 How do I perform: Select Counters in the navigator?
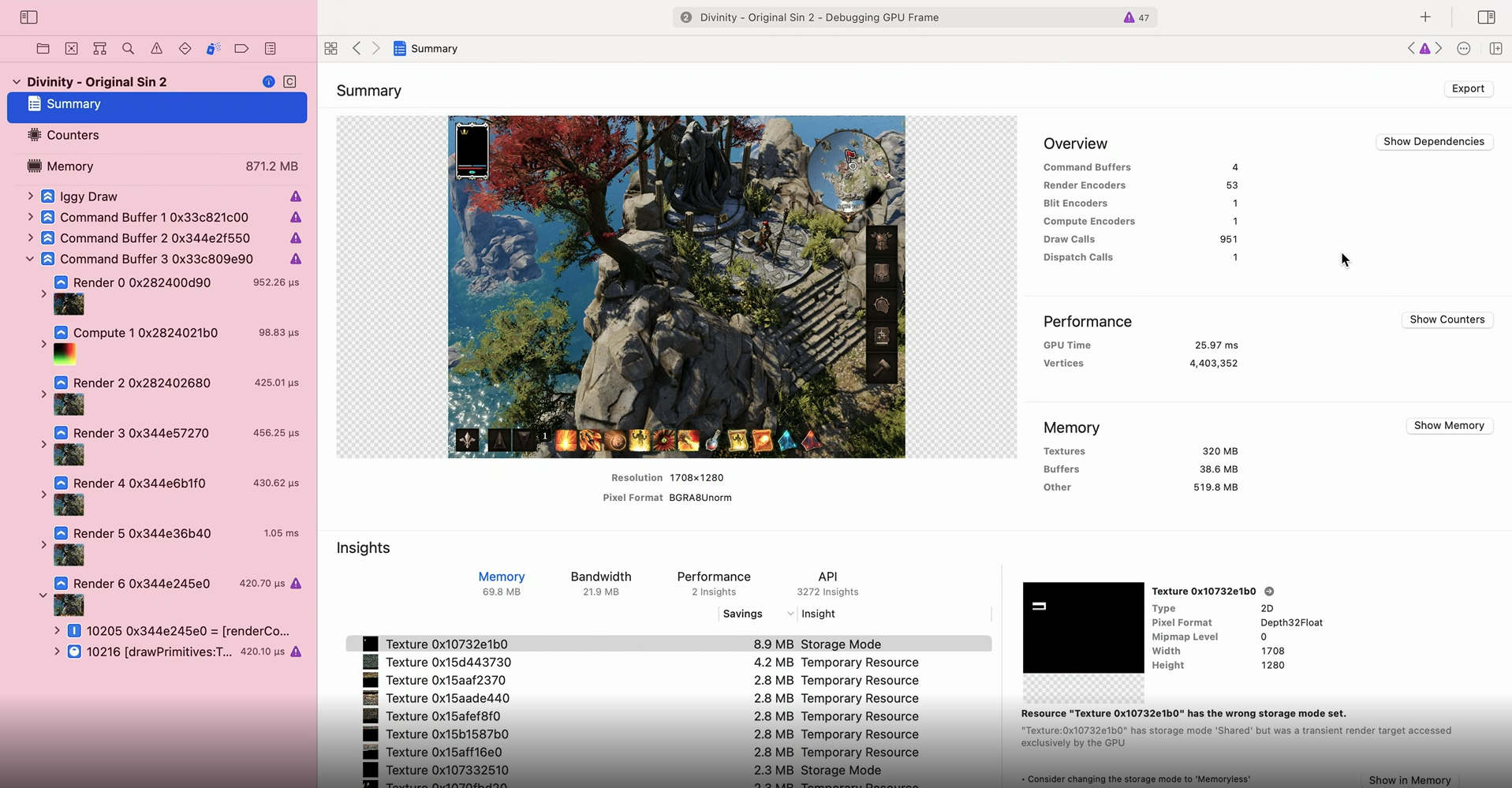pos(157,135)
